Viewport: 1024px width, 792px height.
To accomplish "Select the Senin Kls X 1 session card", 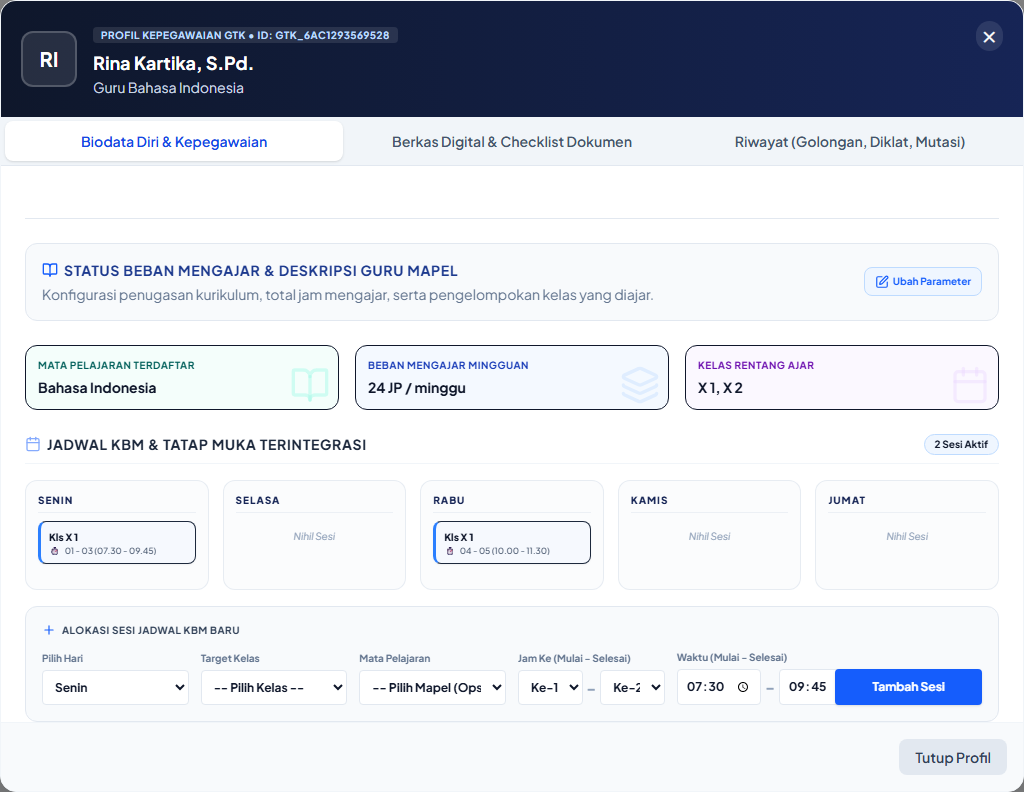I will [117, 543].
